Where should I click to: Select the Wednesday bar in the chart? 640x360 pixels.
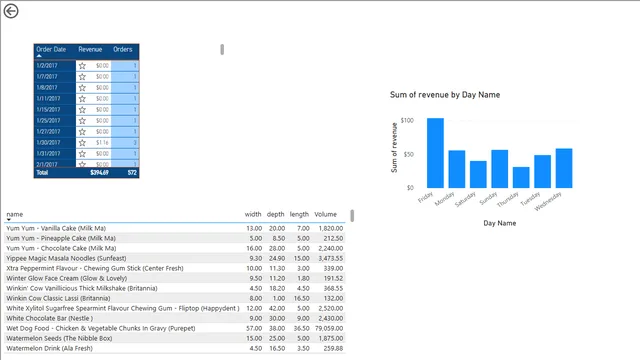click(564, 168)
